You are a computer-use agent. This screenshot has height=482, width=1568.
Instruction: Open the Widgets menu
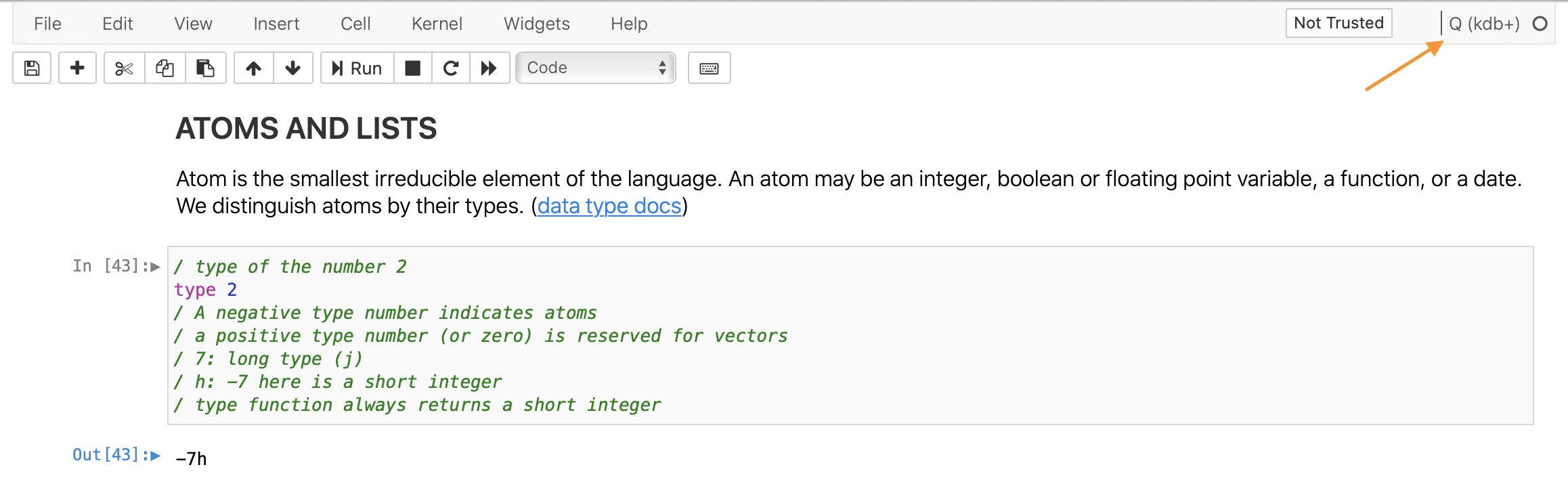536,24
